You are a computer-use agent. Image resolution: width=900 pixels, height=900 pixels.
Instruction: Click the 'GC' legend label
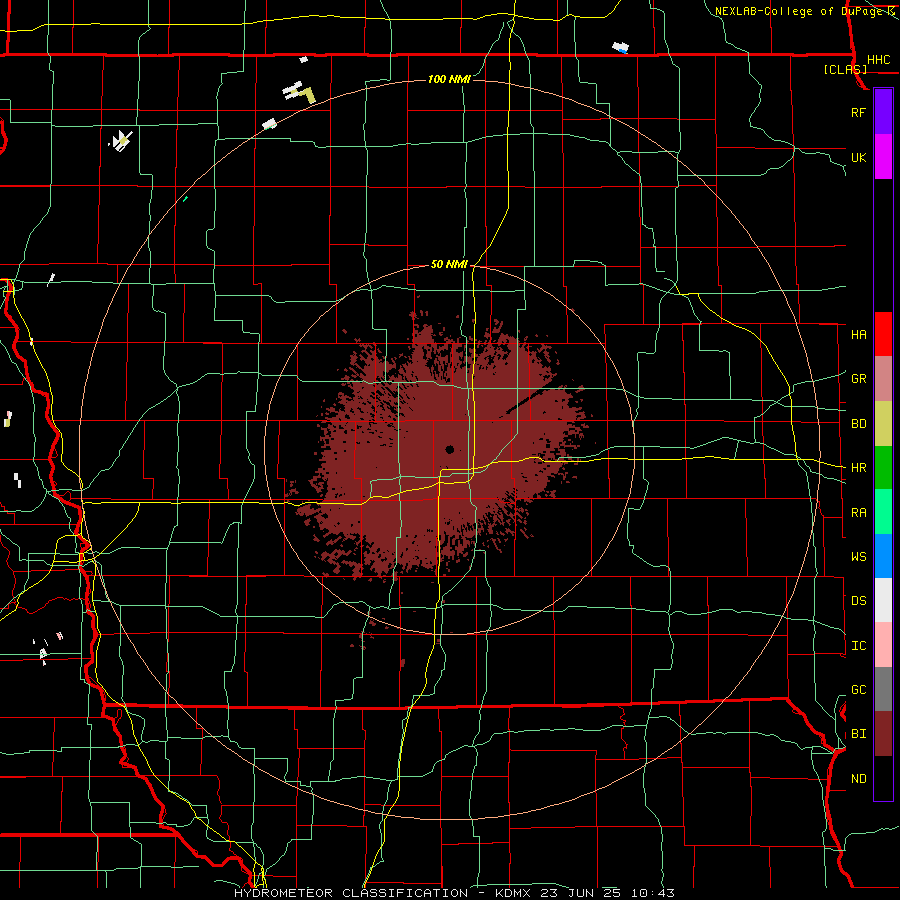pyautogui.click(x=859, y=690)
